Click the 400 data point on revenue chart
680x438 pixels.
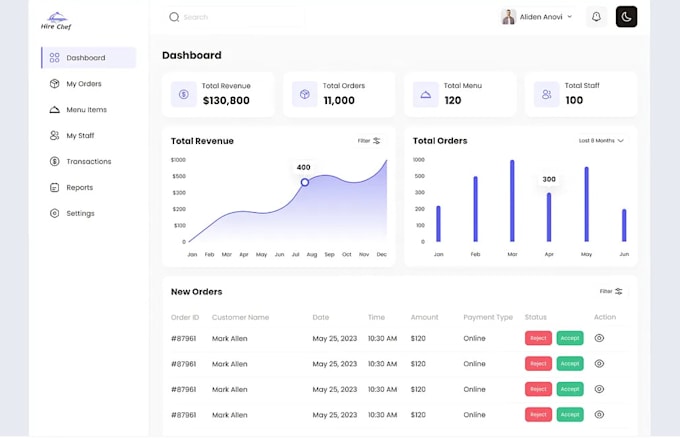coord(305,182)
